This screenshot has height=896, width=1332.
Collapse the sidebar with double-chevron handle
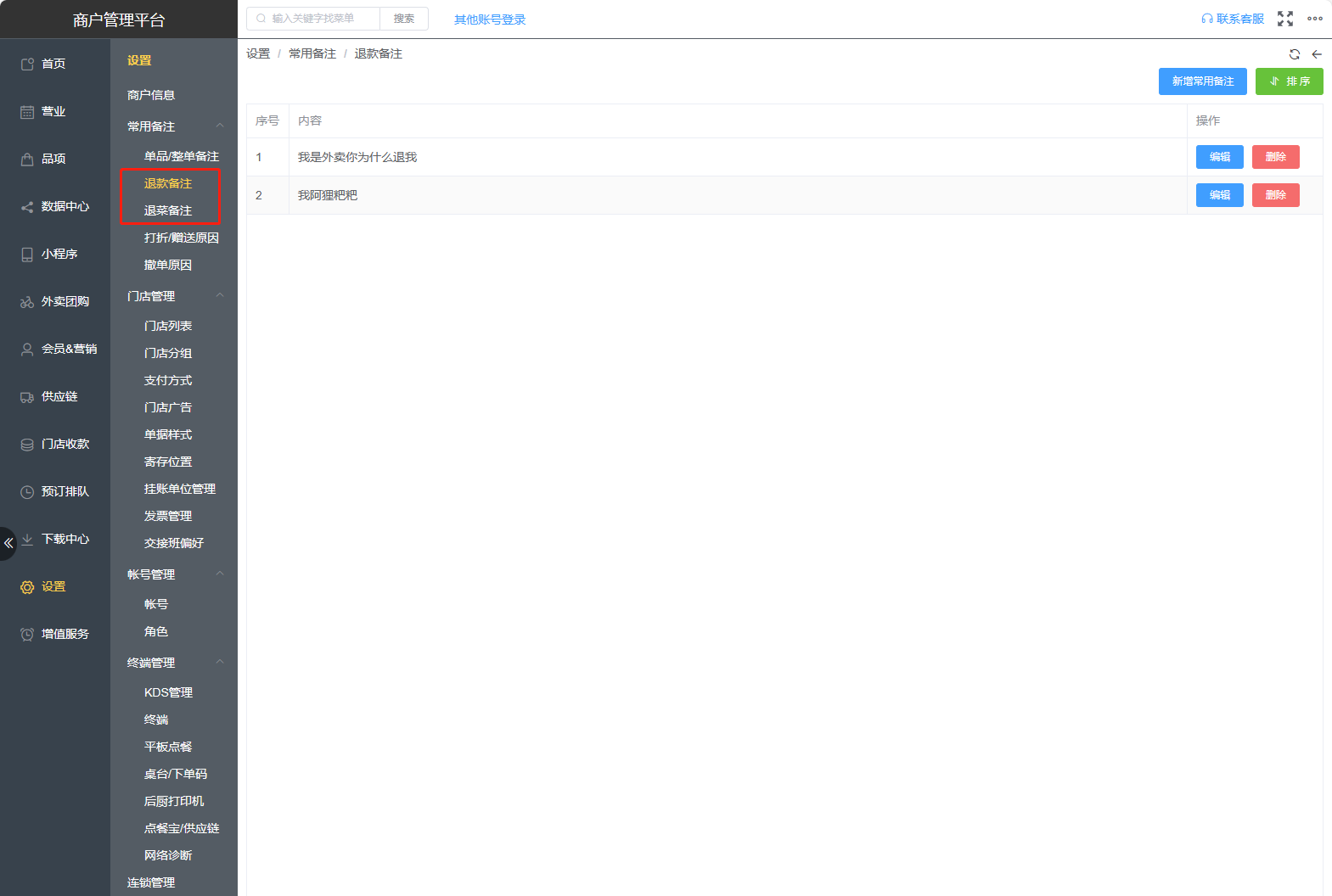click(8, 543)
